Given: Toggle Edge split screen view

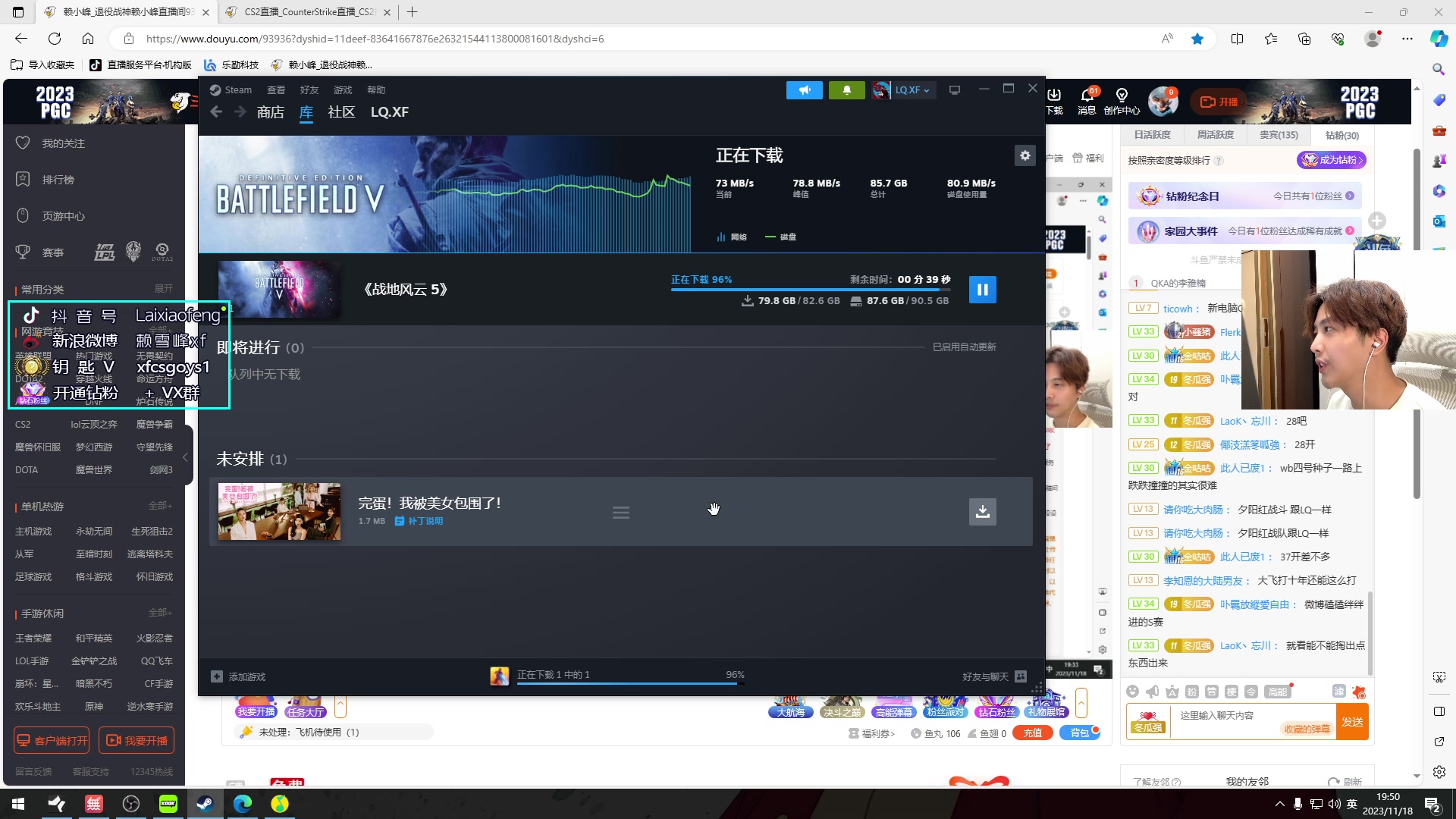Looking at the screenshot, I should tap(1237, 39).
